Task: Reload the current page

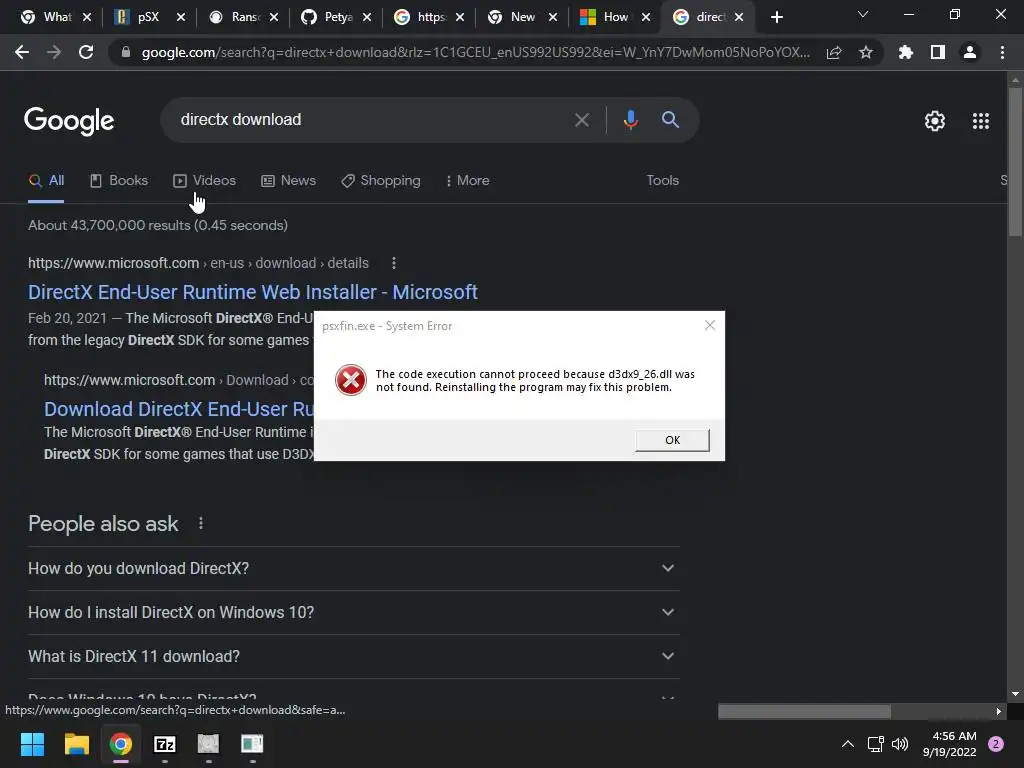Action: pyautogui.click(x=86, y=52)
